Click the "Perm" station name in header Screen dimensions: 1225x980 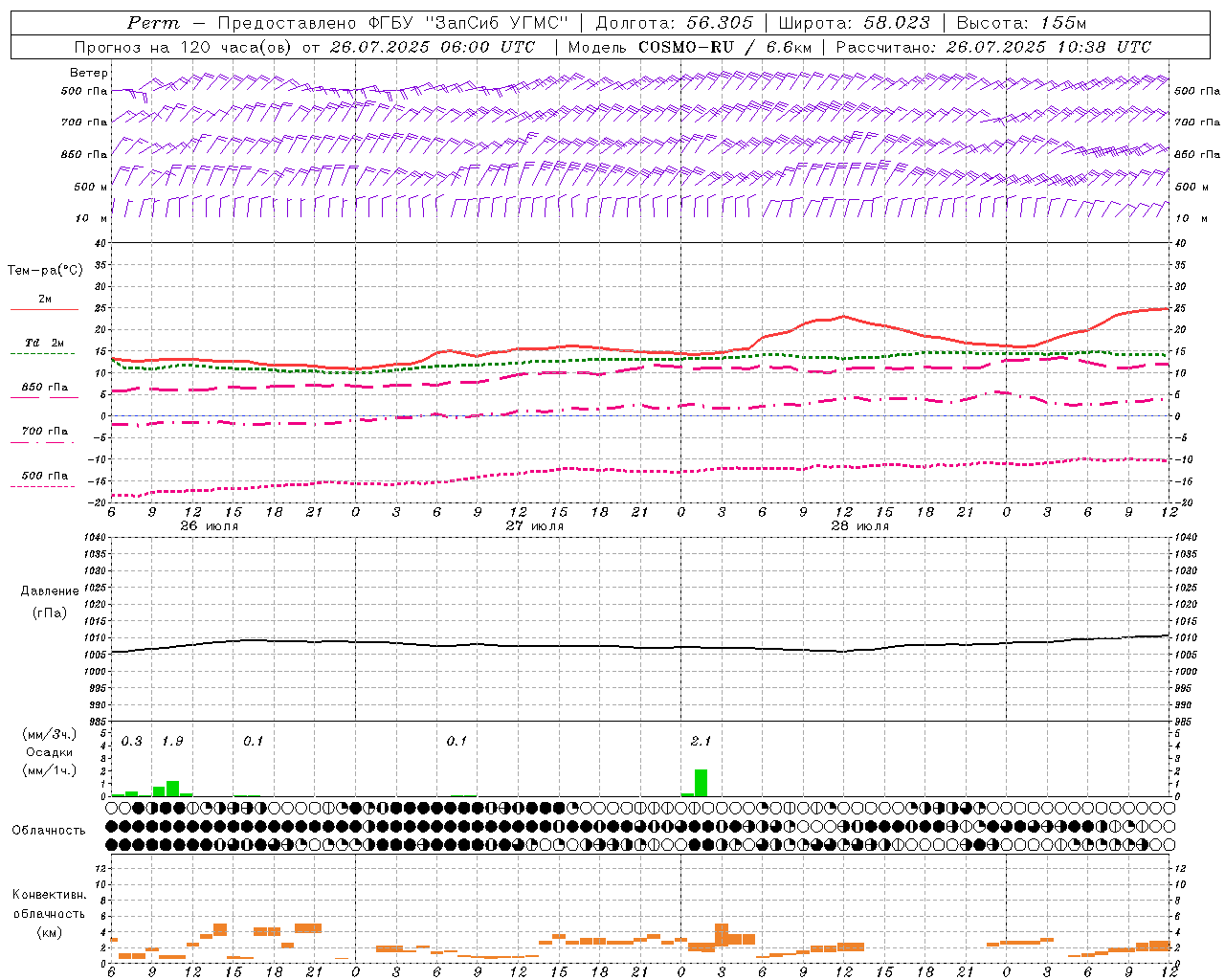click(x=154, y=23)
